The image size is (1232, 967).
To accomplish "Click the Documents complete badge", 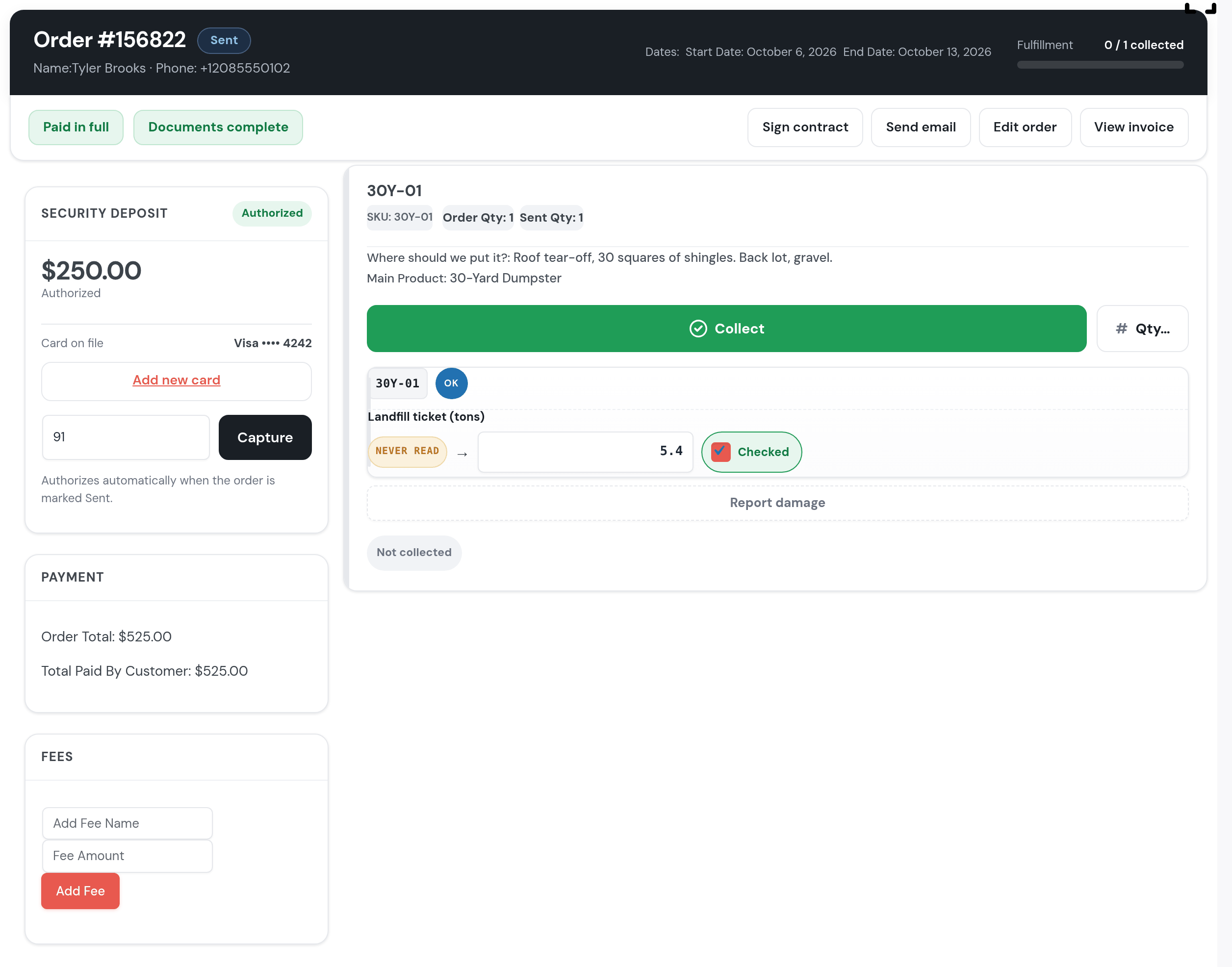I will click(x=218, y=127).
